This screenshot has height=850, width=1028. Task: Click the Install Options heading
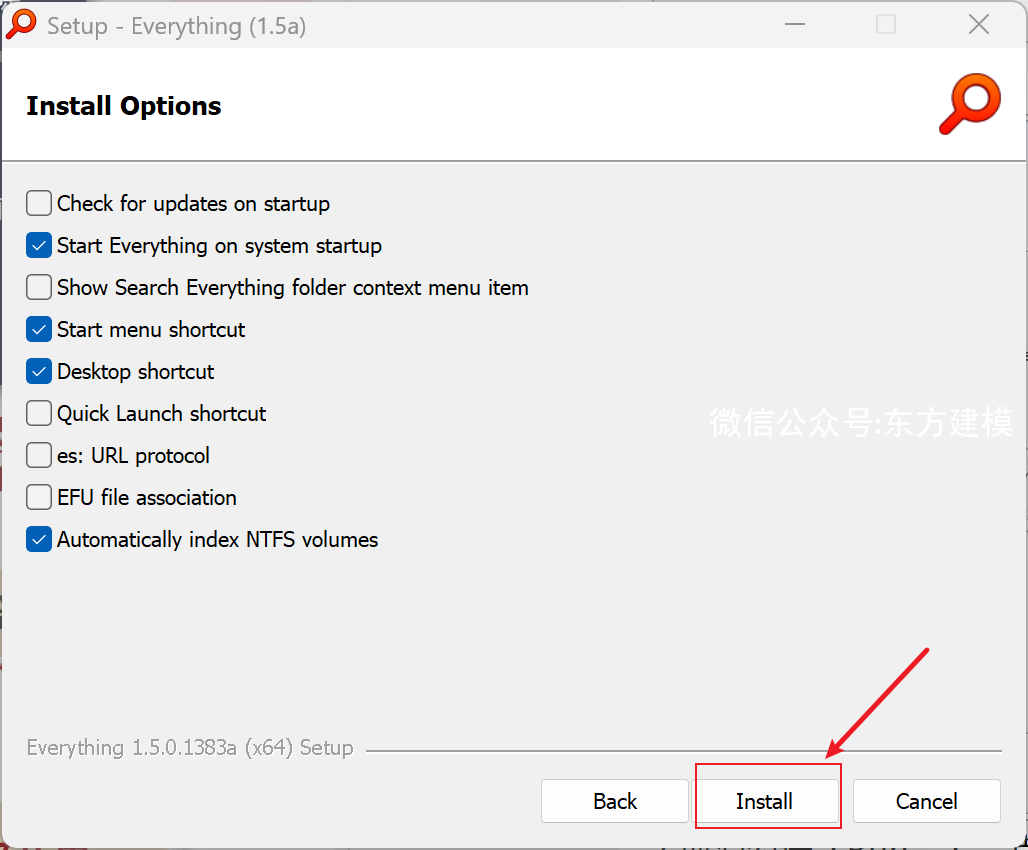124,106
